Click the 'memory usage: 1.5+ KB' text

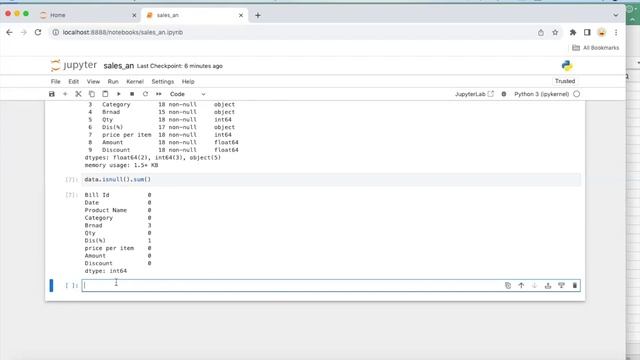pos(121,165)
